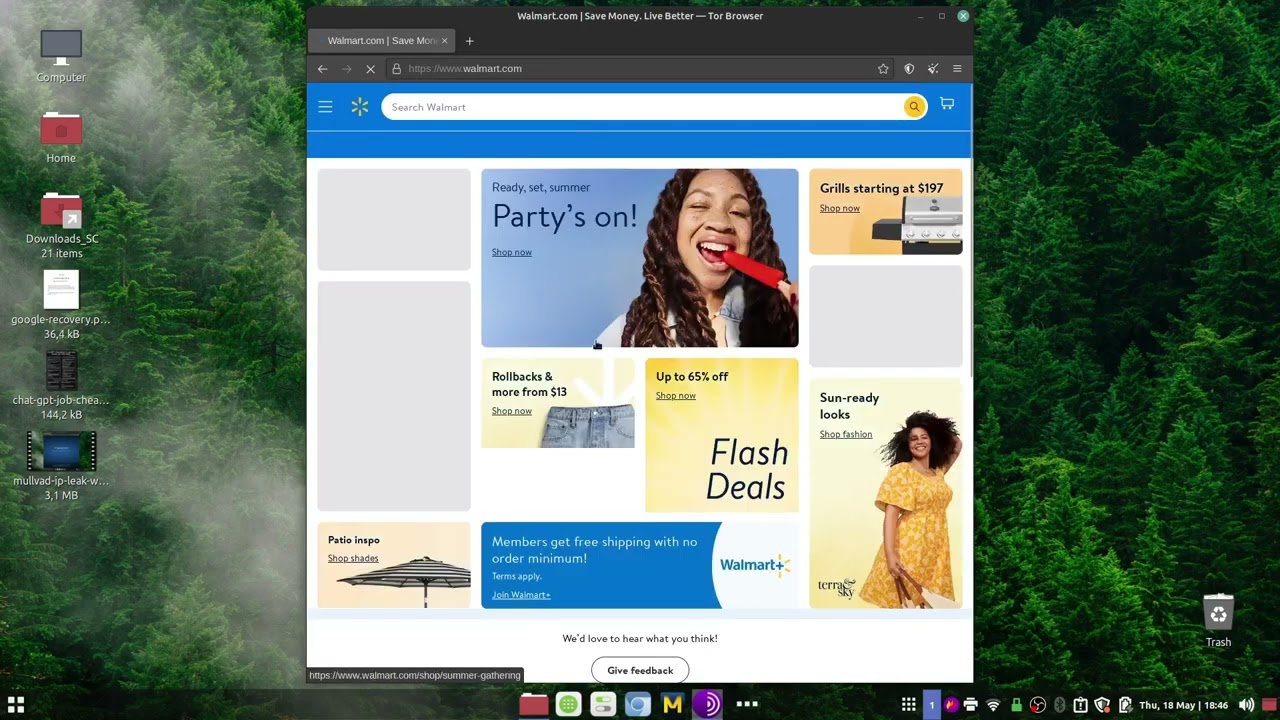Stop loading the page

coord(370,69)
